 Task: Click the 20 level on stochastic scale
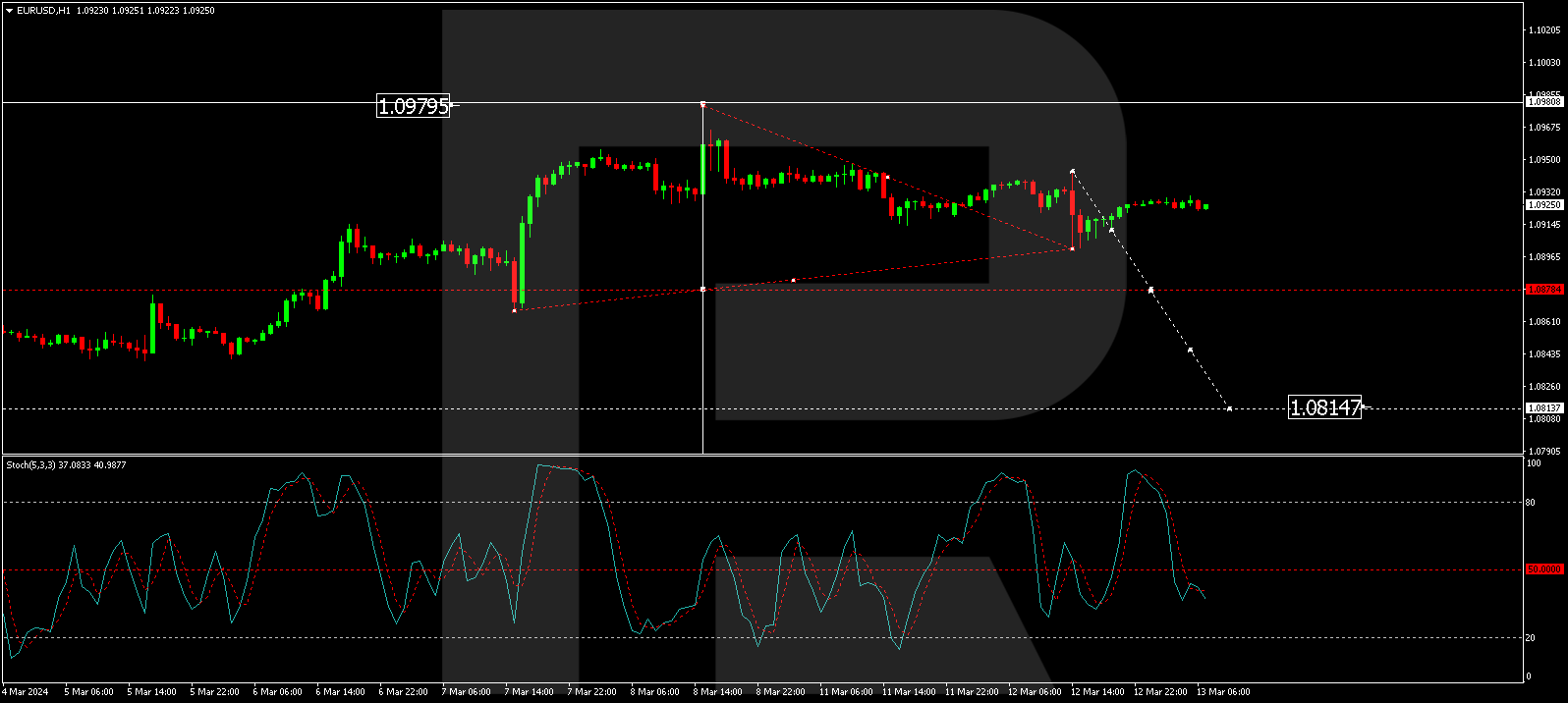pos(1530,638)
